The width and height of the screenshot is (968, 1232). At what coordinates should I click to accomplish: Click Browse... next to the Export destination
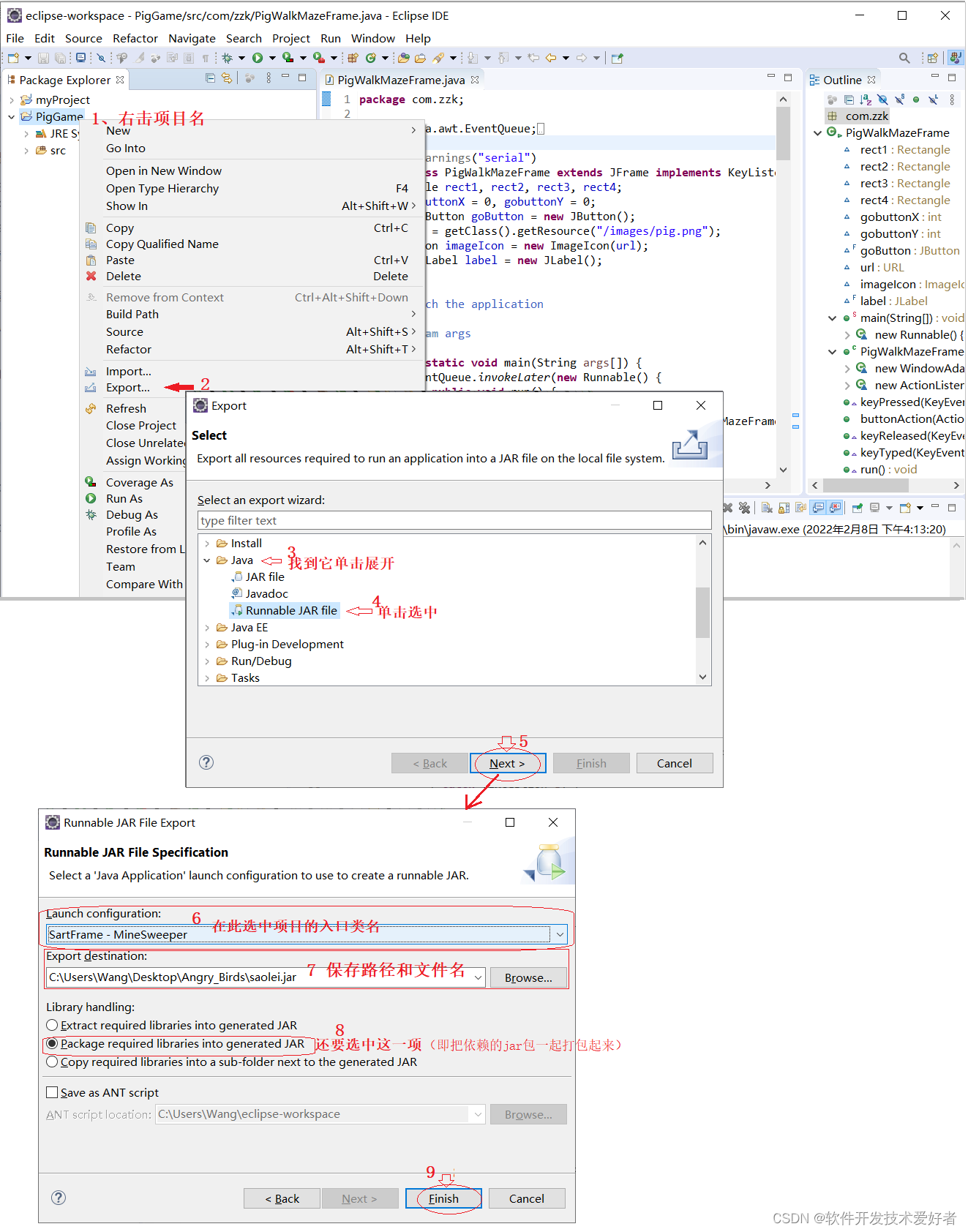pyautogui.click(x=528, y=977)
